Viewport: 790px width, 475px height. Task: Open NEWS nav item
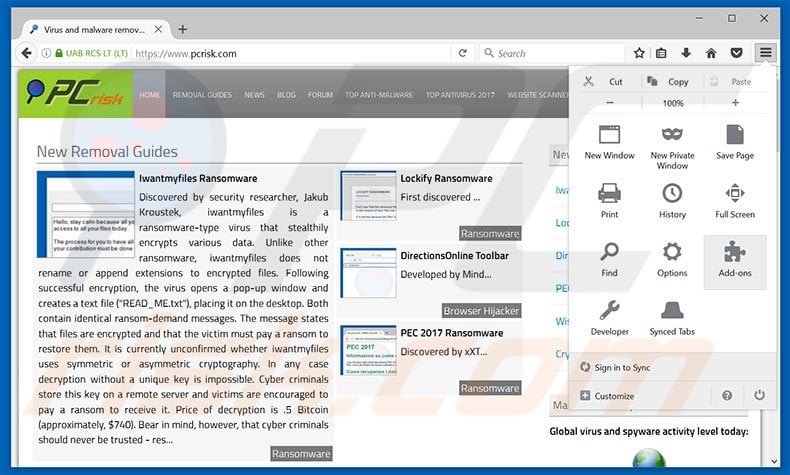pyautogui.click(x=254, y=95)
